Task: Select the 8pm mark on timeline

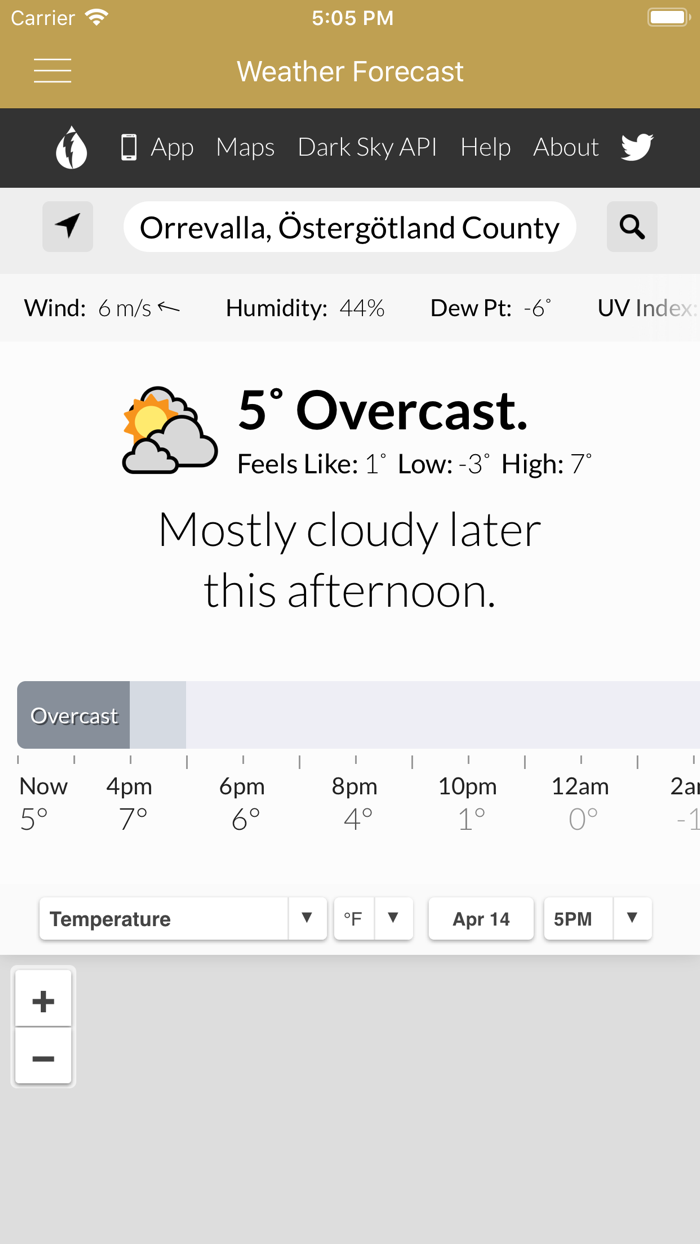Action: [355, 787]
